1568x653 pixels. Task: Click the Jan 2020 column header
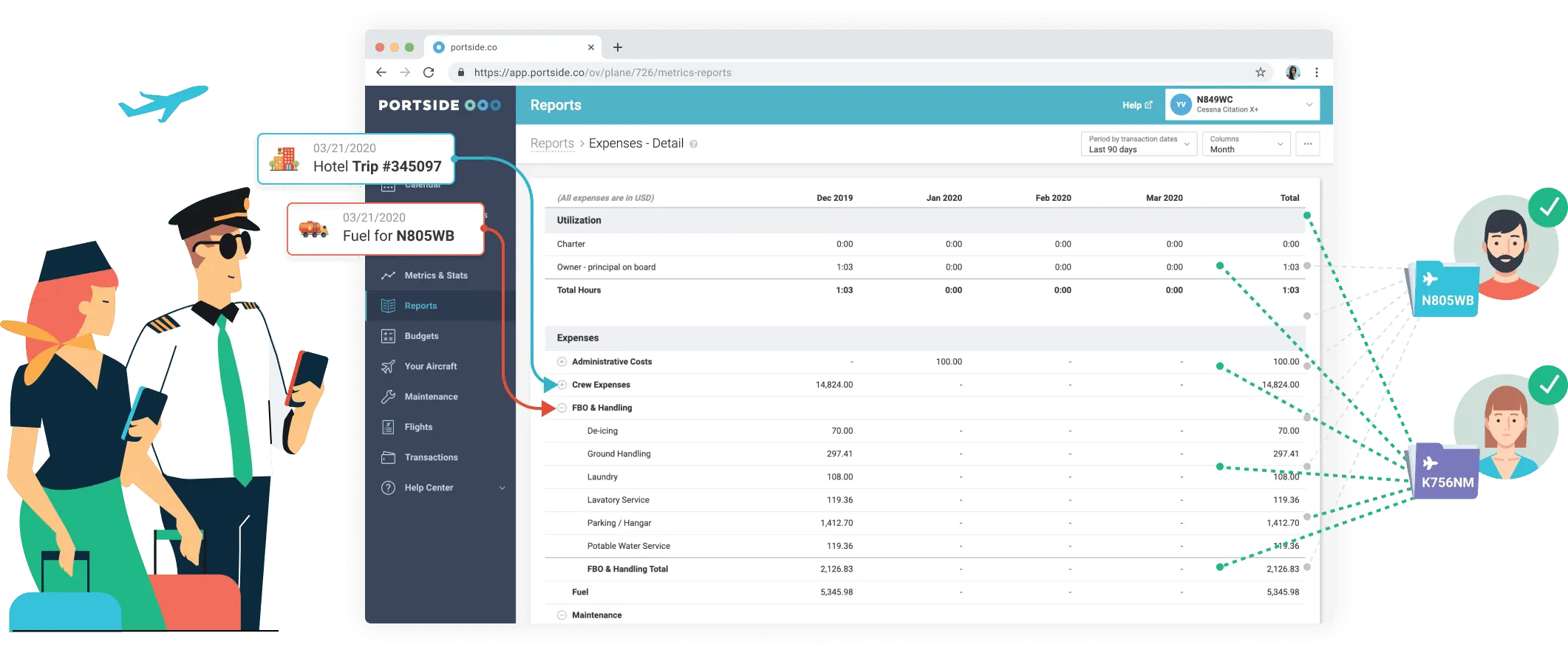pos(944,198)
